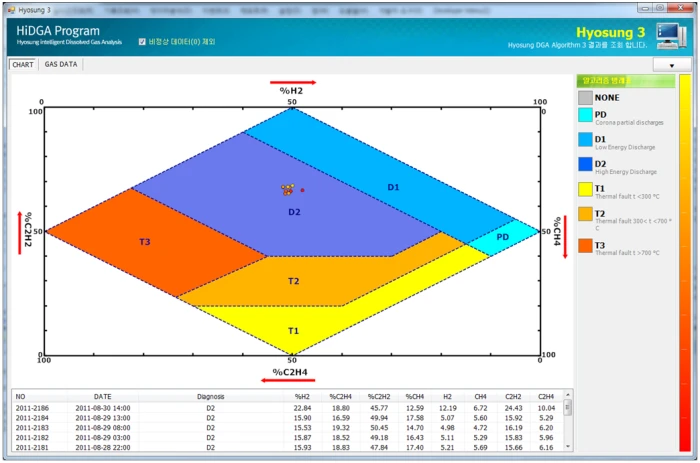
Task: Click the NONE gray legend swatch
Action: [585, 98]
